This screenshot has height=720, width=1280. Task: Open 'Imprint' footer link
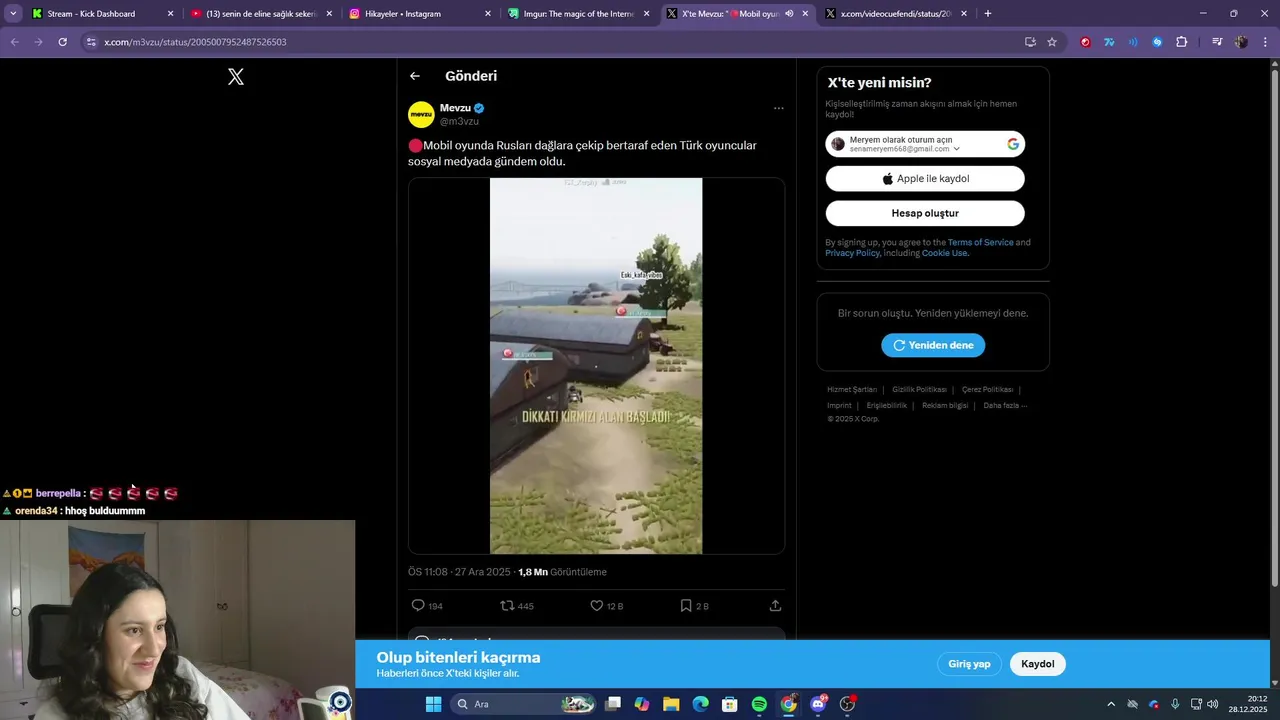[x=839, y=405]
